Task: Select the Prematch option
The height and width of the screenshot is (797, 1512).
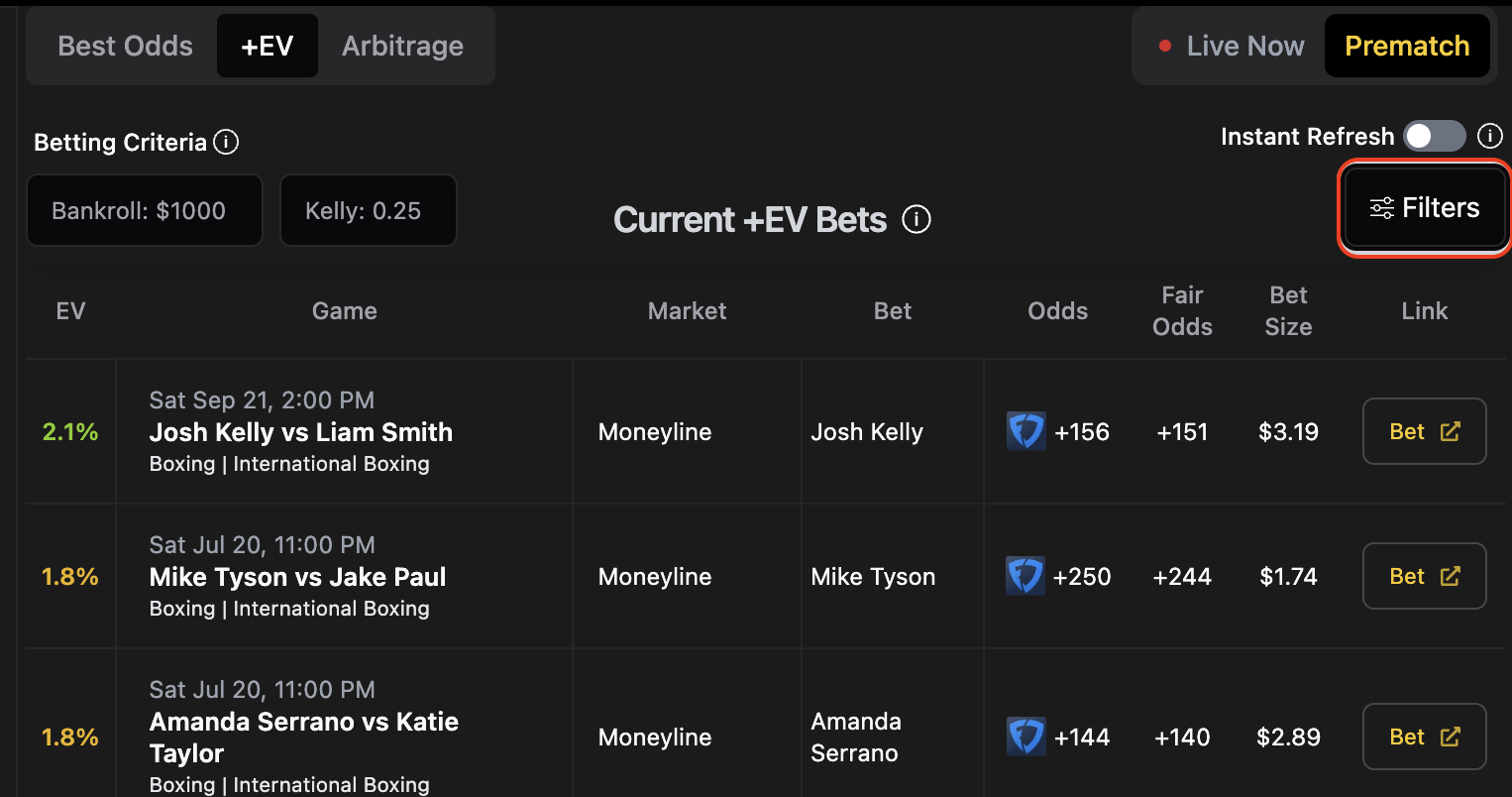Action: tap(1407, 46)
